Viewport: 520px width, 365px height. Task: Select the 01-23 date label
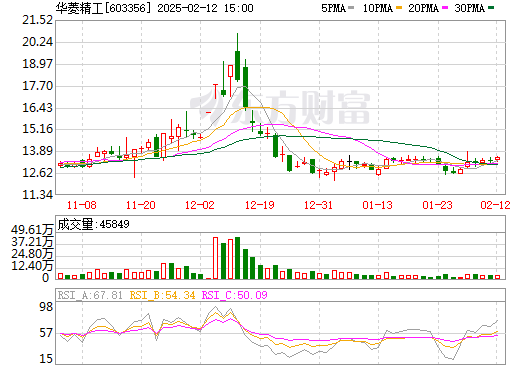tap(437, 205)
